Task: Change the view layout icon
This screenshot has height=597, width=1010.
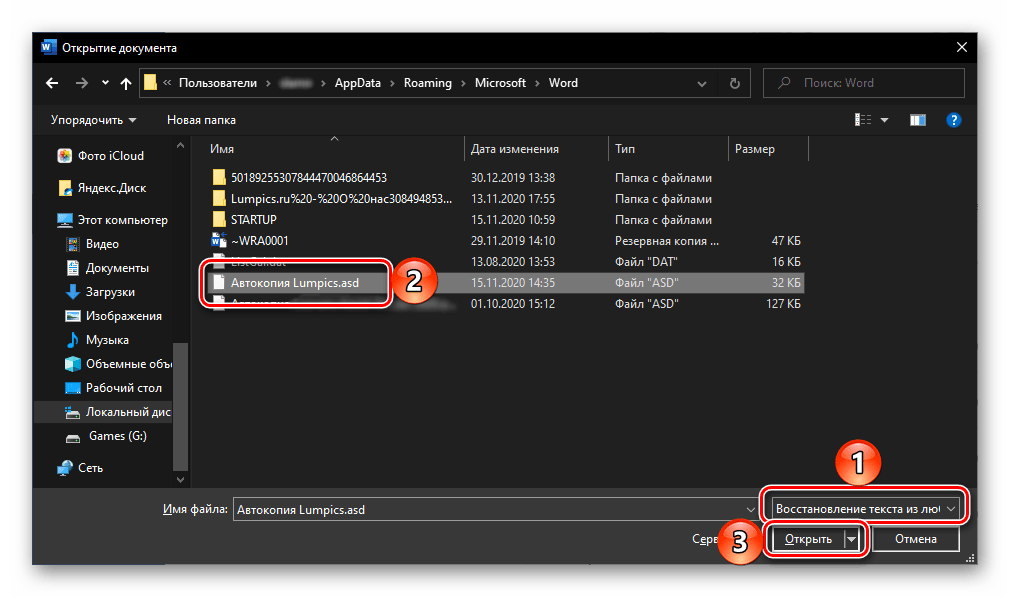Action: [x=864, y=120]
